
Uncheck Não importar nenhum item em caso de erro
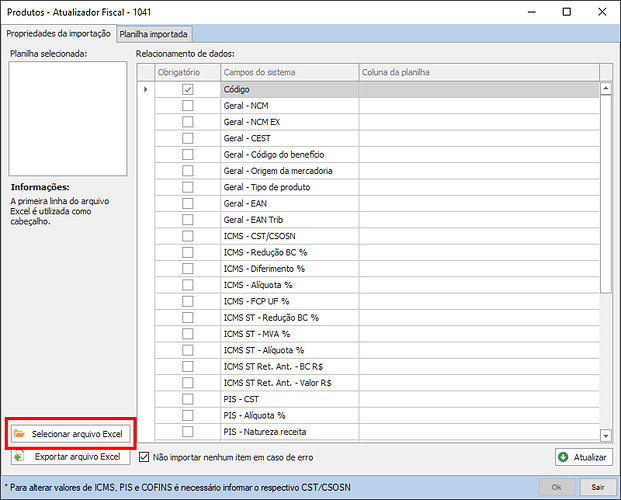pos(144,457)
